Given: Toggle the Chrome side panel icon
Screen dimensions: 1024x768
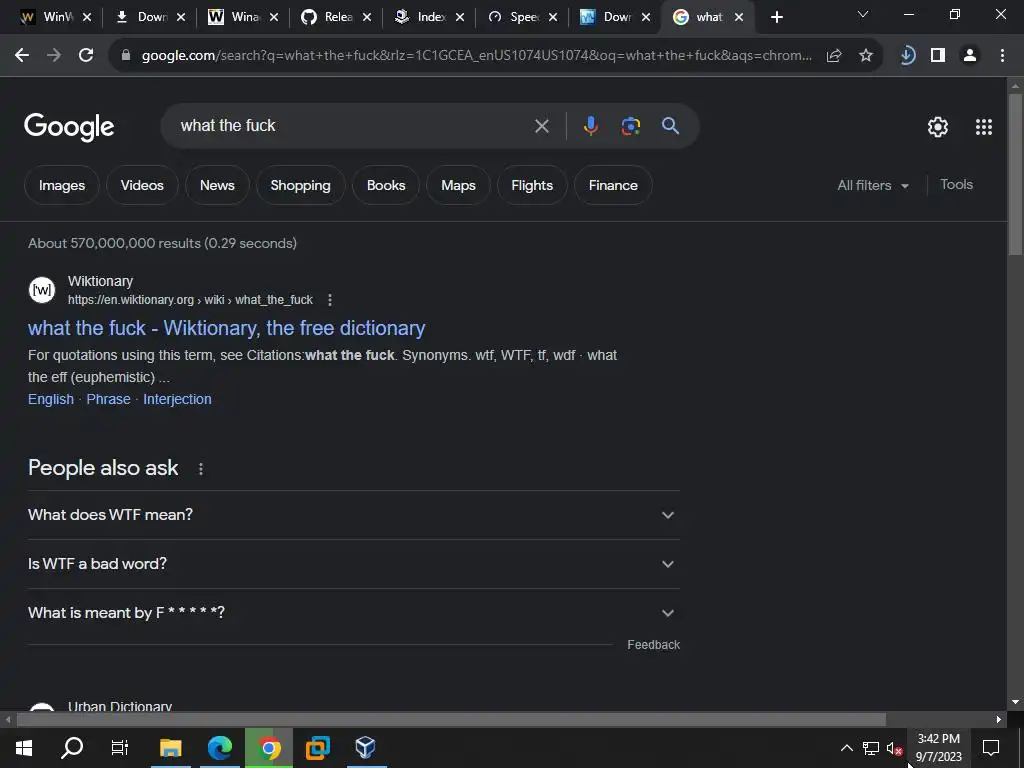Looking at the screenshot, I should 938,56.
